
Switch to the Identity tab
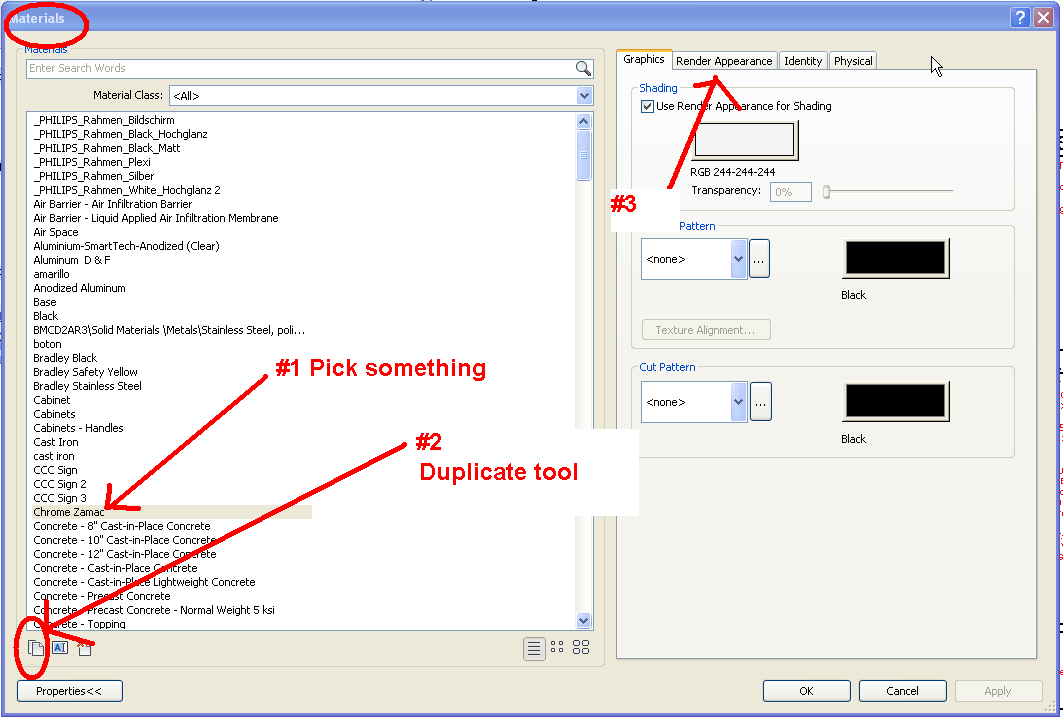point(803,61)
